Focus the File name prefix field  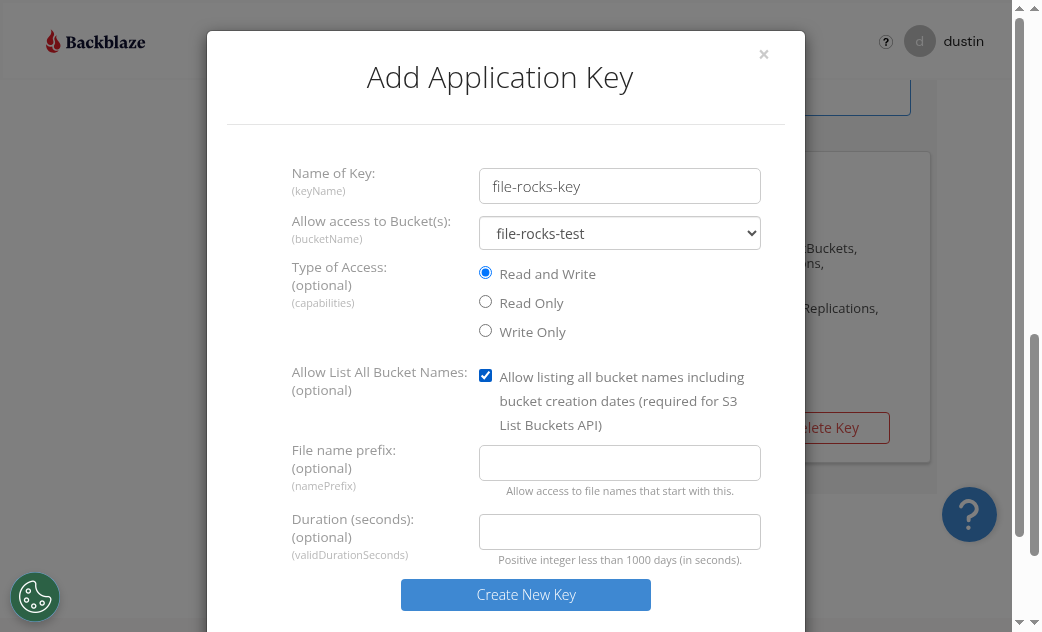click(x=619, y=463)
